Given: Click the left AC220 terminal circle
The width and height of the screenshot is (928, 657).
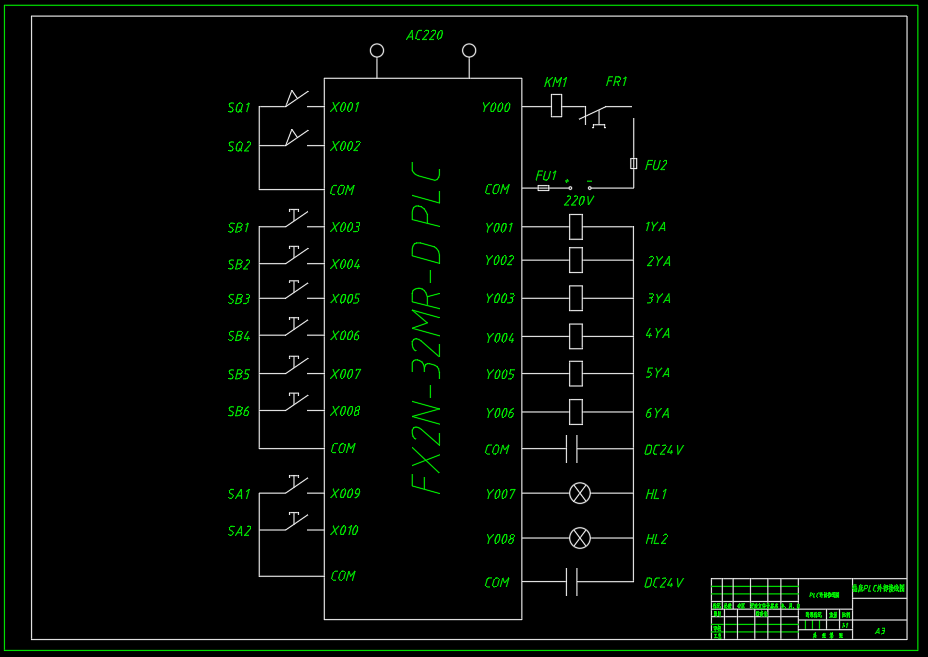Looking at the screenshot, I should coord(376,51).
